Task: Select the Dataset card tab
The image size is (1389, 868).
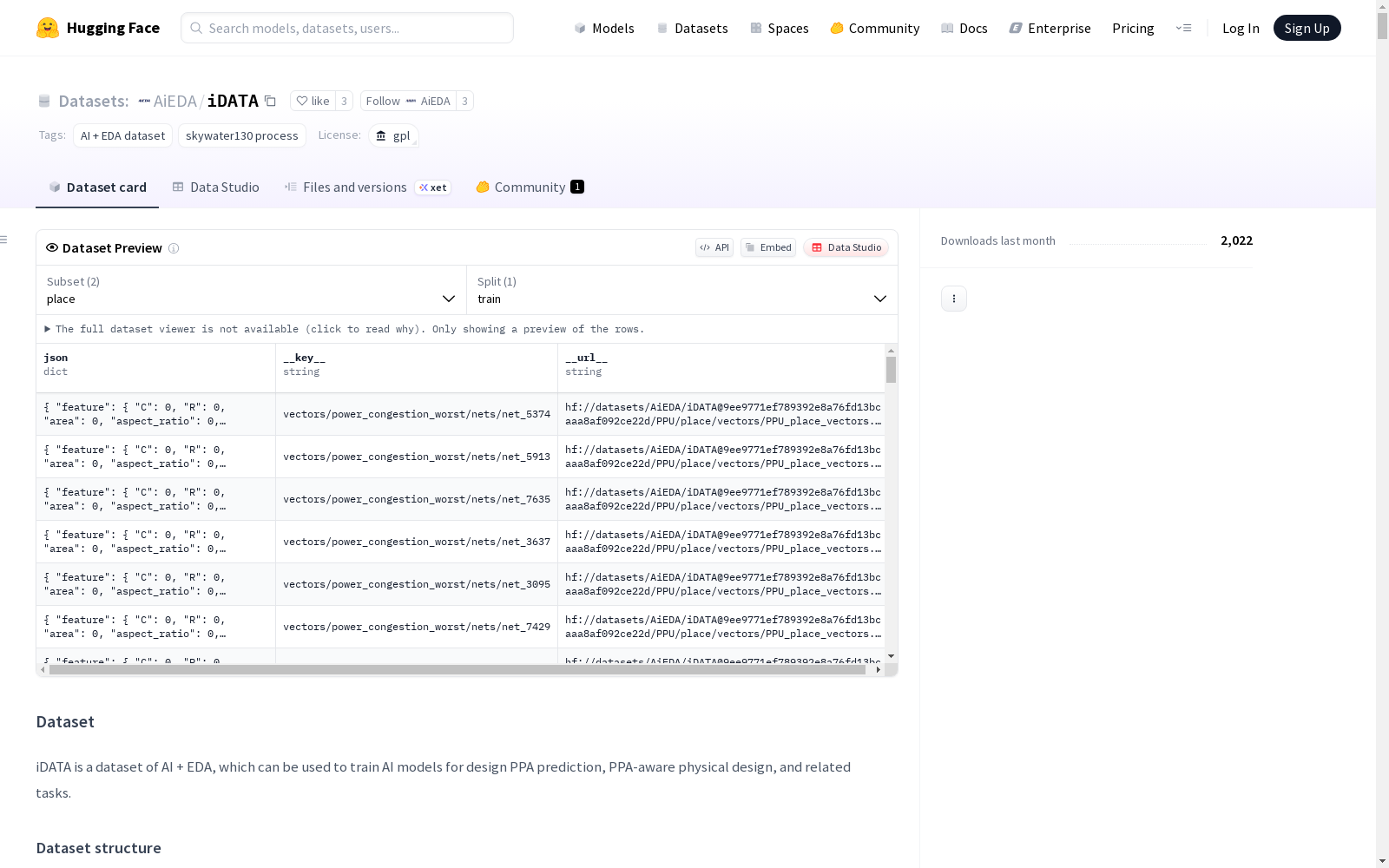Action: [x=97, y=187]
